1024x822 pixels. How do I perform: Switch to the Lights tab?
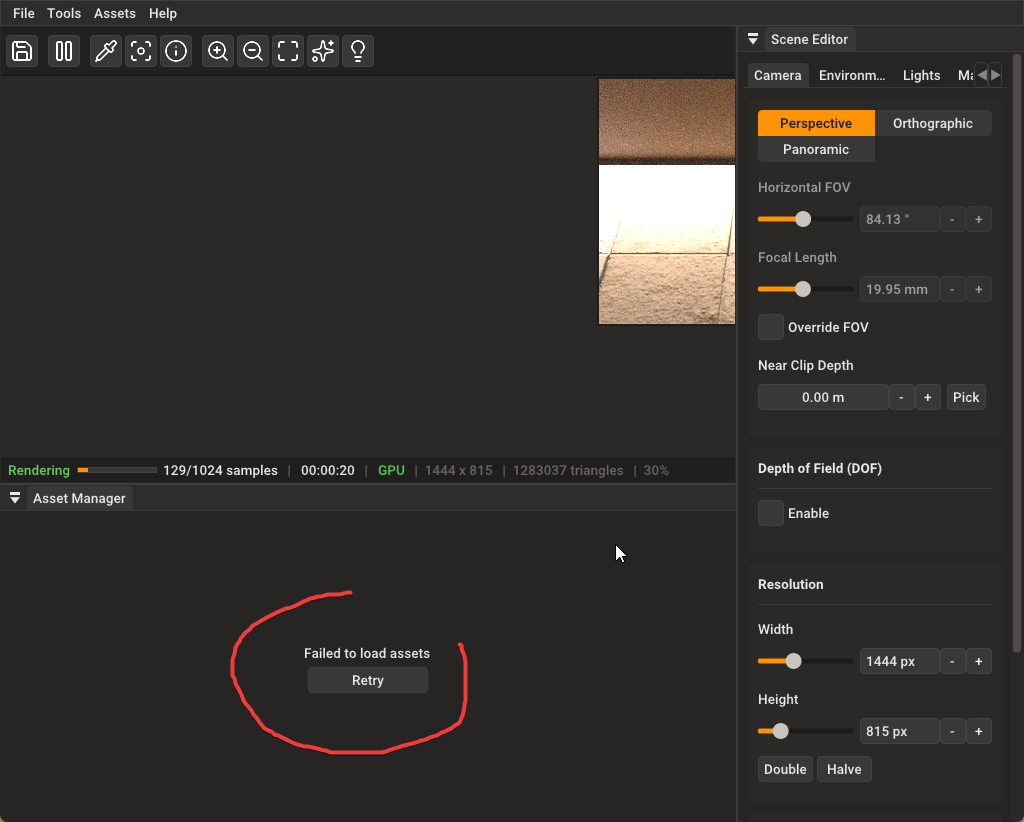pos(921,75)
